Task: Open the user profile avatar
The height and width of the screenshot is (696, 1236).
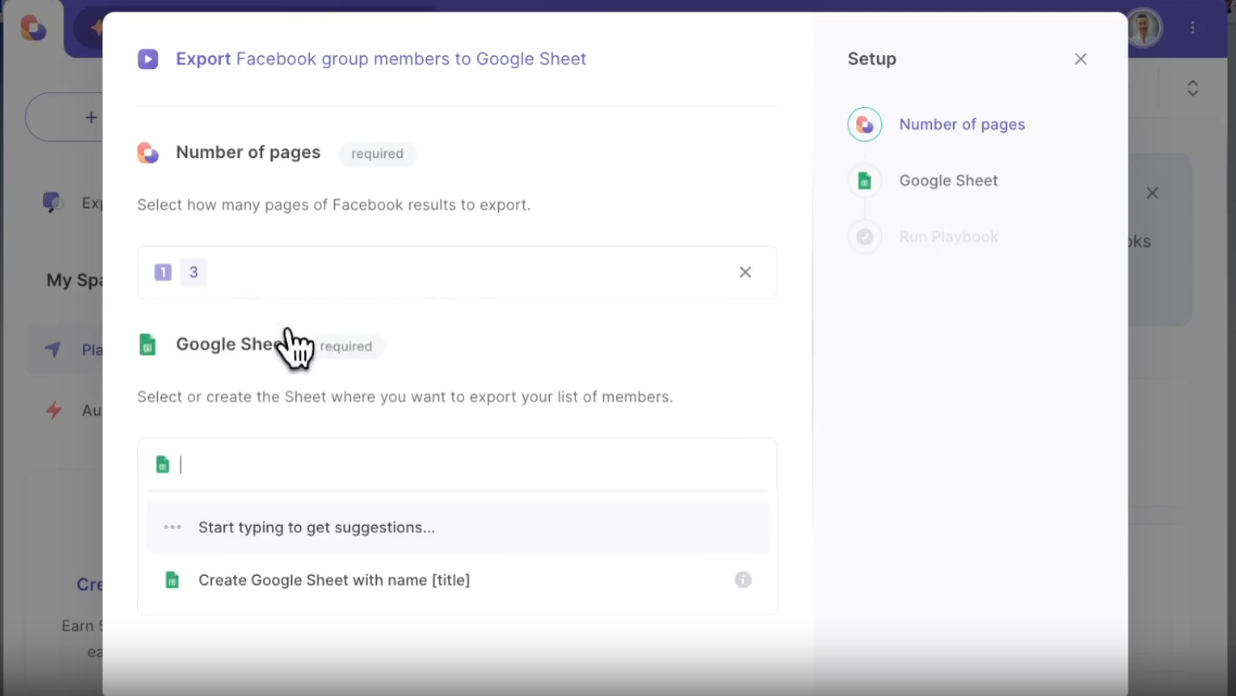Action: 1144,28
